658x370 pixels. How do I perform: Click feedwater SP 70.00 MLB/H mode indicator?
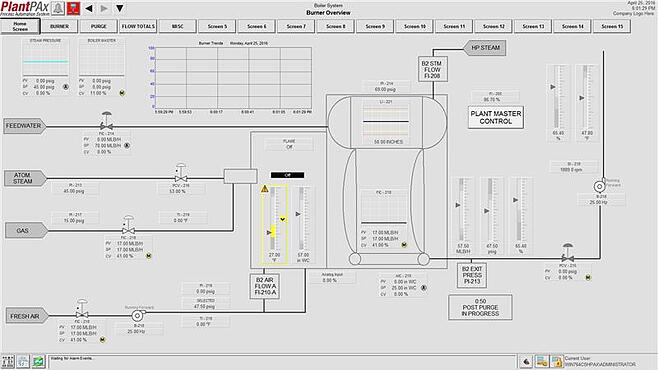tap(127, 146)
